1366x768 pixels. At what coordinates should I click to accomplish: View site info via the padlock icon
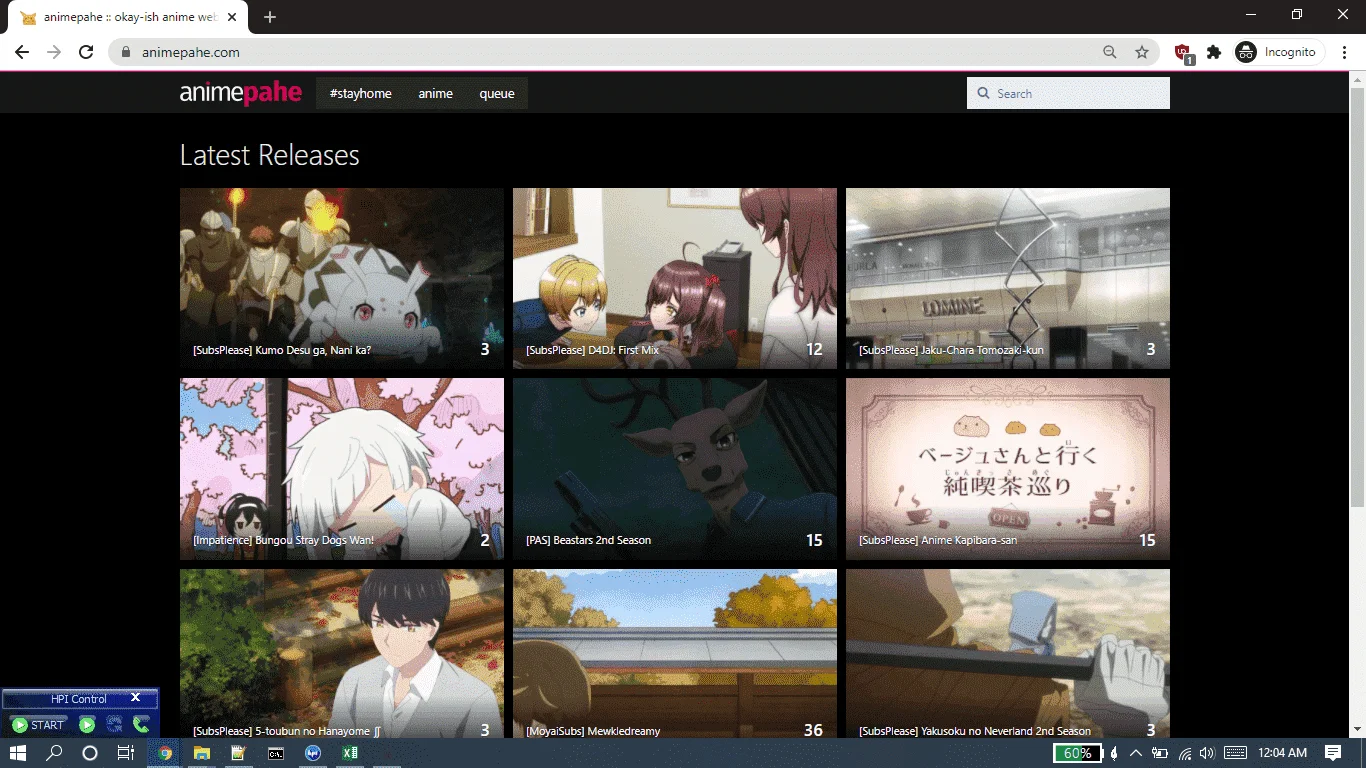126,52
